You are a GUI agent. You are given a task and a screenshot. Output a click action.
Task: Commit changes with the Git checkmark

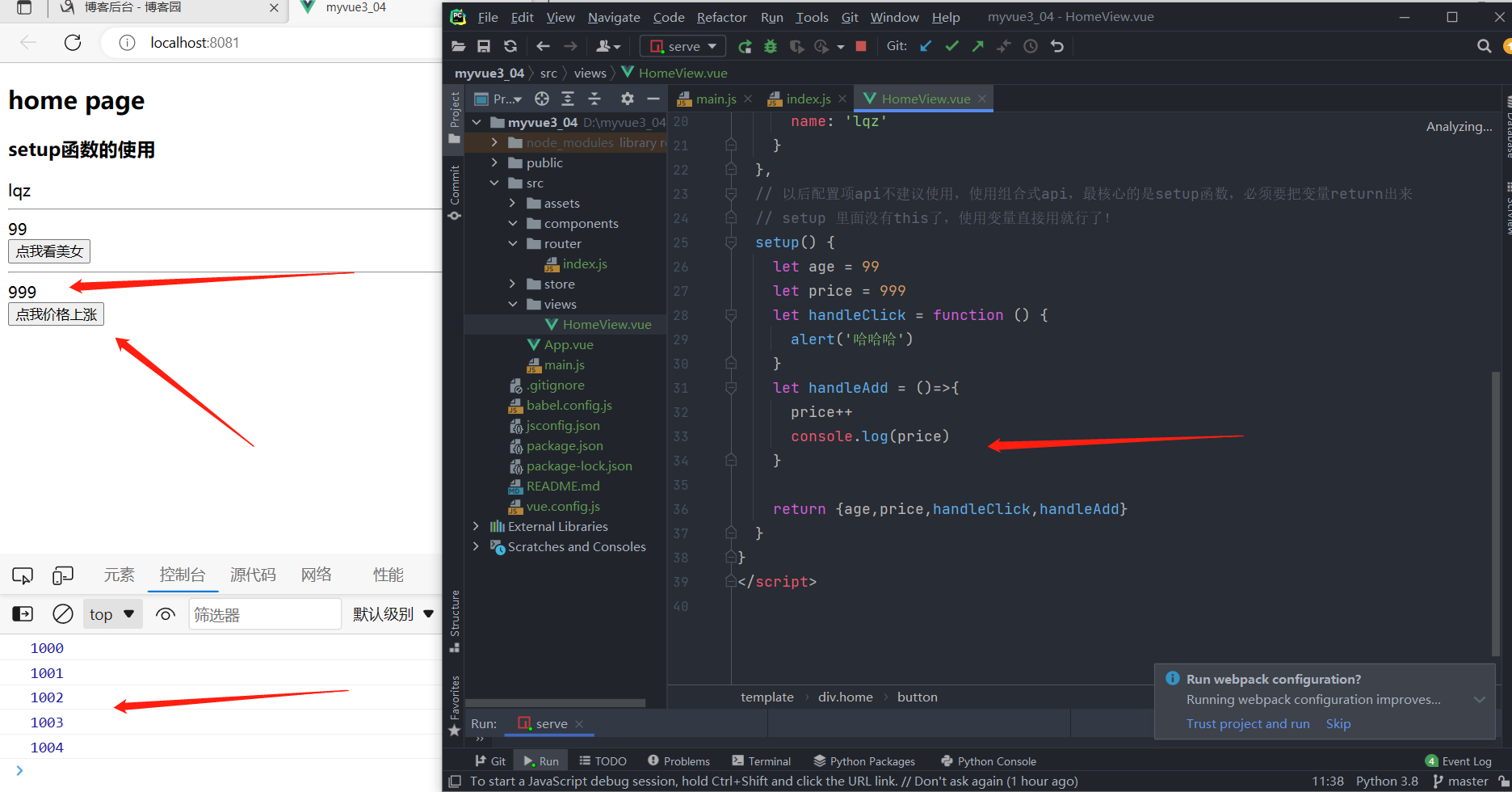click(952, 46)
